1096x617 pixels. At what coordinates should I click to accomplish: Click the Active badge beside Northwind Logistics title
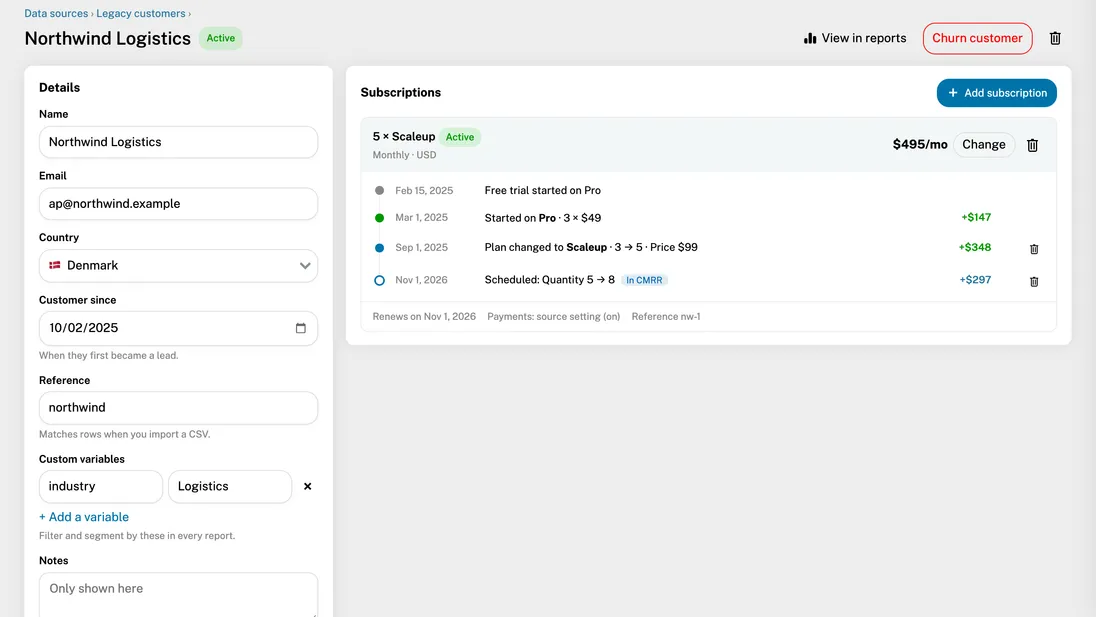point(221,38)
